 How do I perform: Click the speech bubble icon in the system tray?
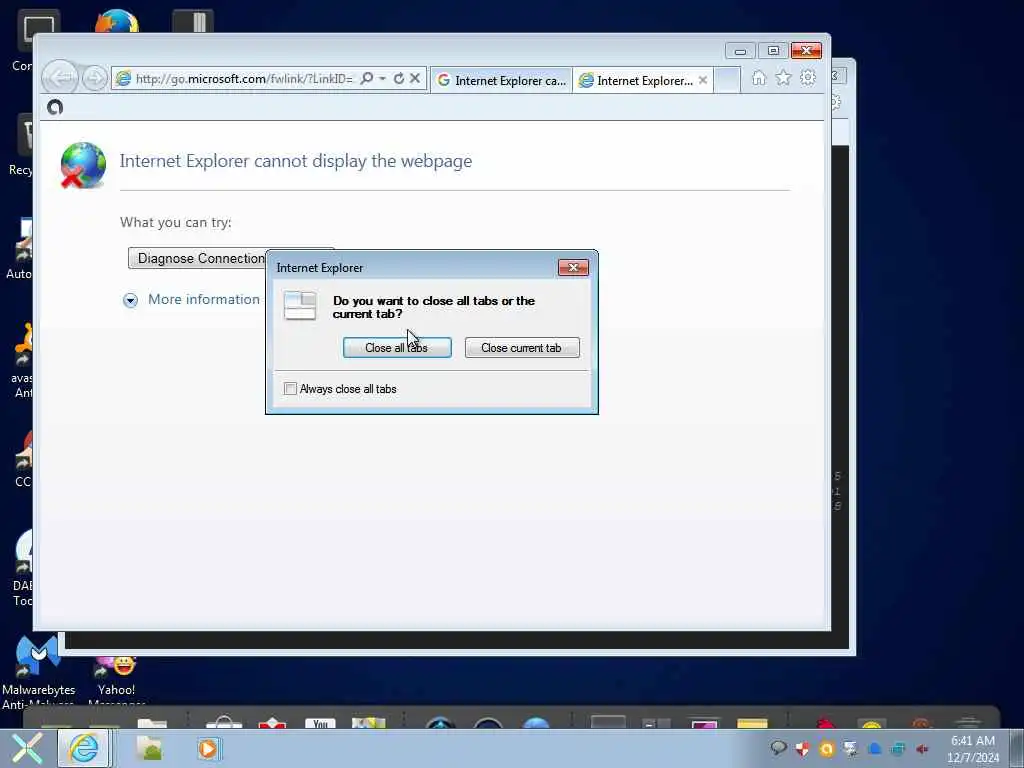[778, 748]
